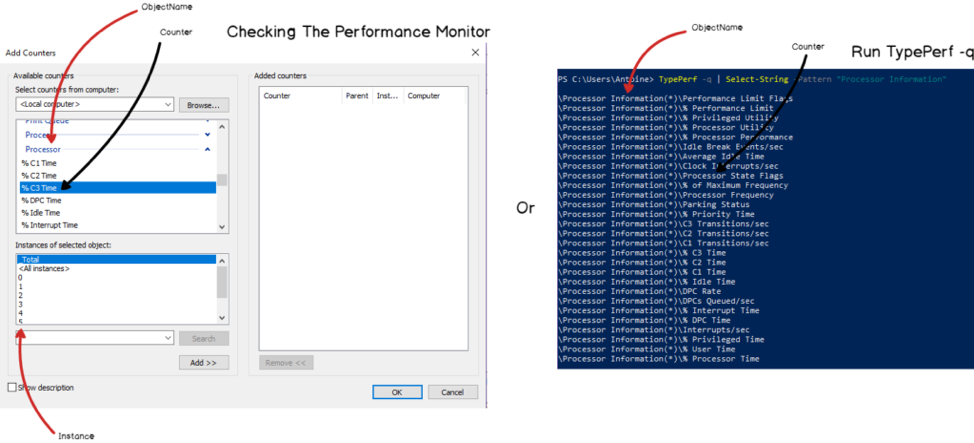Choose <All instances> in instance list
974x443 pixels.
(116, 268)
